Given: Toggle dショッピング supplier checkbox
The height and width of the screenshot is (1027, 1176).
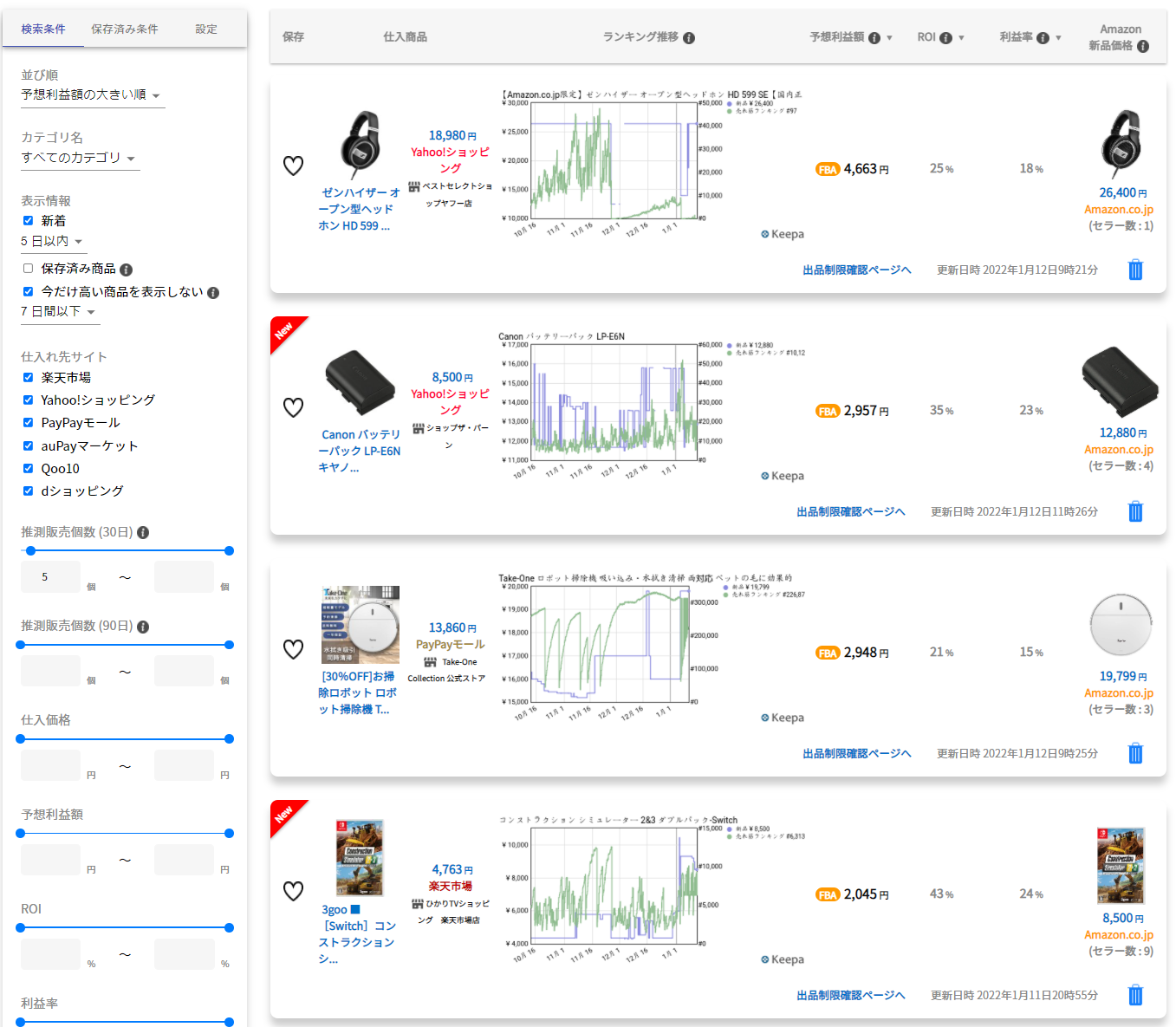Looking at the screenshot, I should pos(28,491).
